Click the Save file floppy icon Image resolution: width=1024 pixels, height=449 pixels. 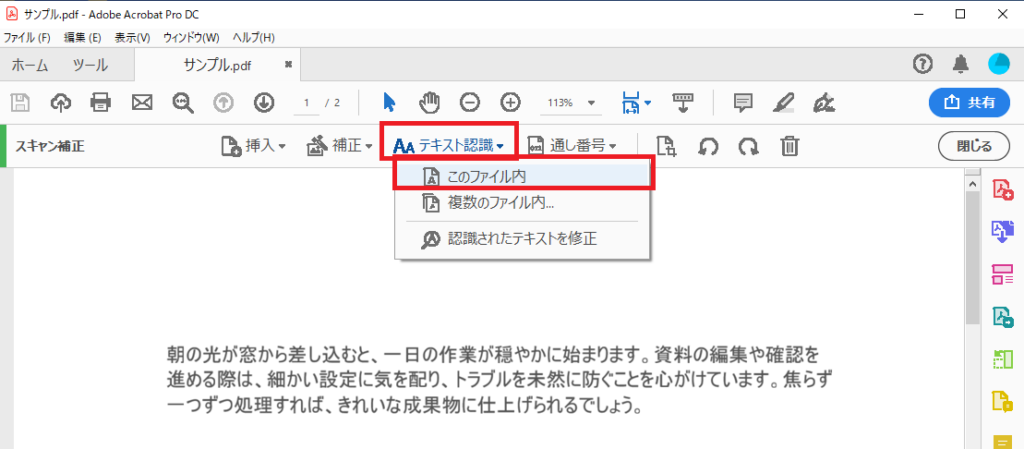click(21, 102)
